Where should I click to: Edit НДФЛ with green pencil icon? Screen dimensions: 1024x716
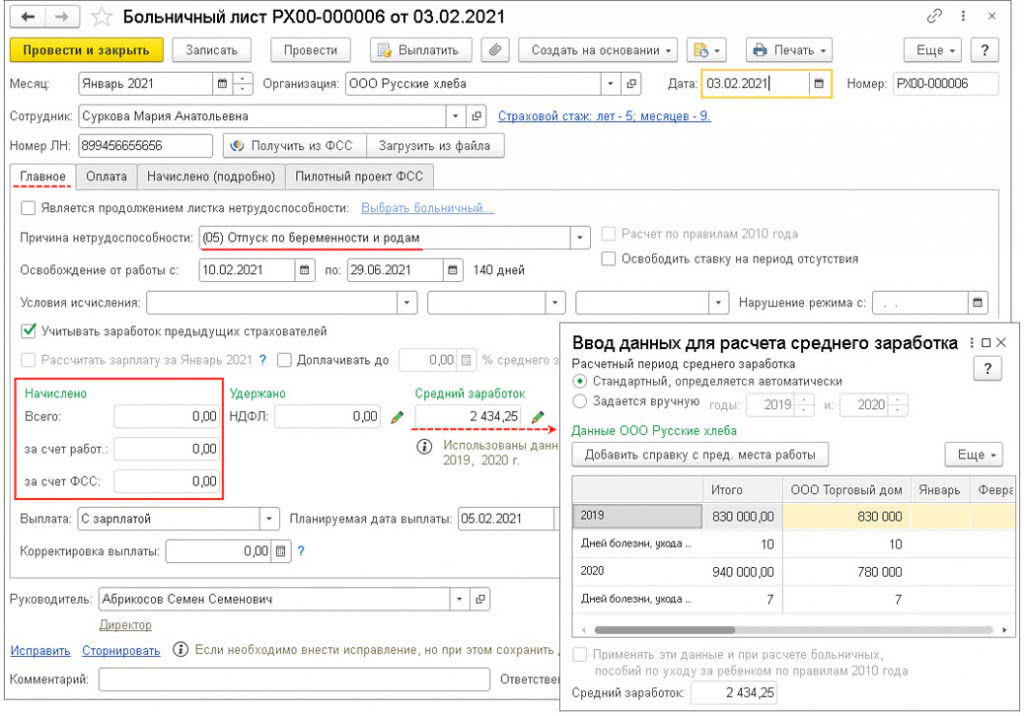[x=397, y=416]
